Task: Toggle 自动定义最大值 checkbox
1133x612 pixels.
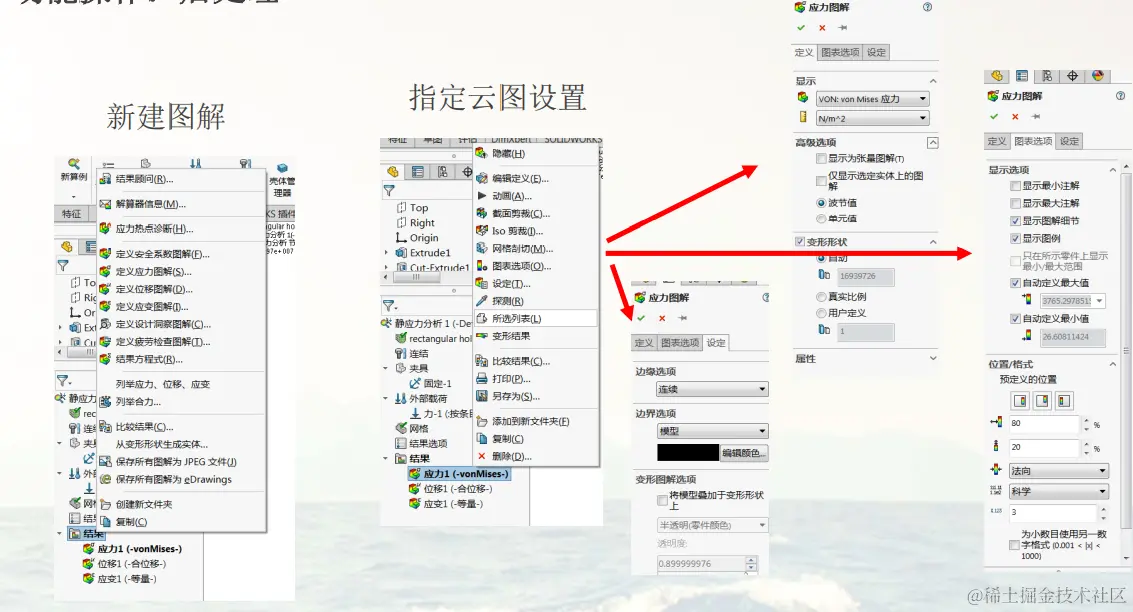Action: (x=1015, y=283)
